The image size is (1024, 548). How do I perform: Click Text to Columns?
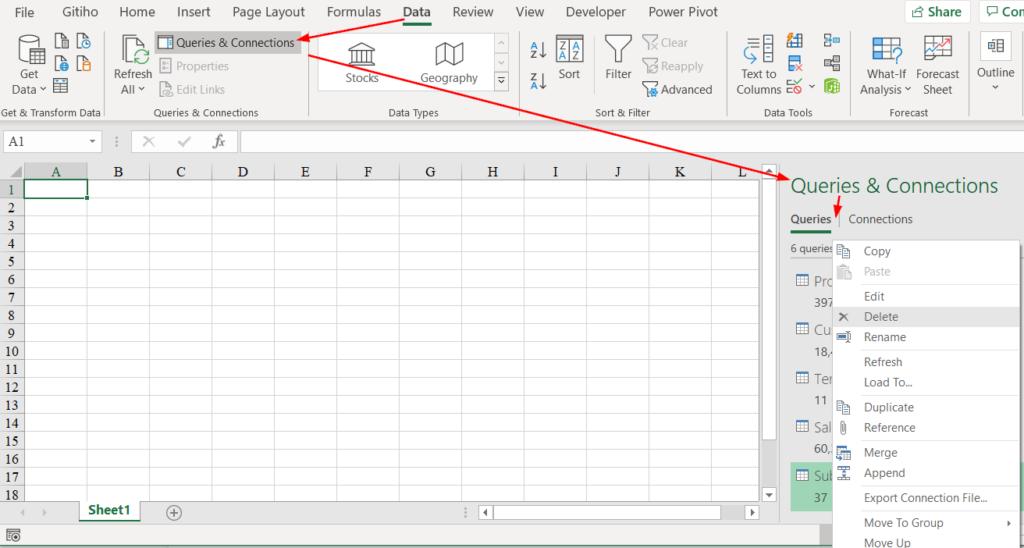758,65
